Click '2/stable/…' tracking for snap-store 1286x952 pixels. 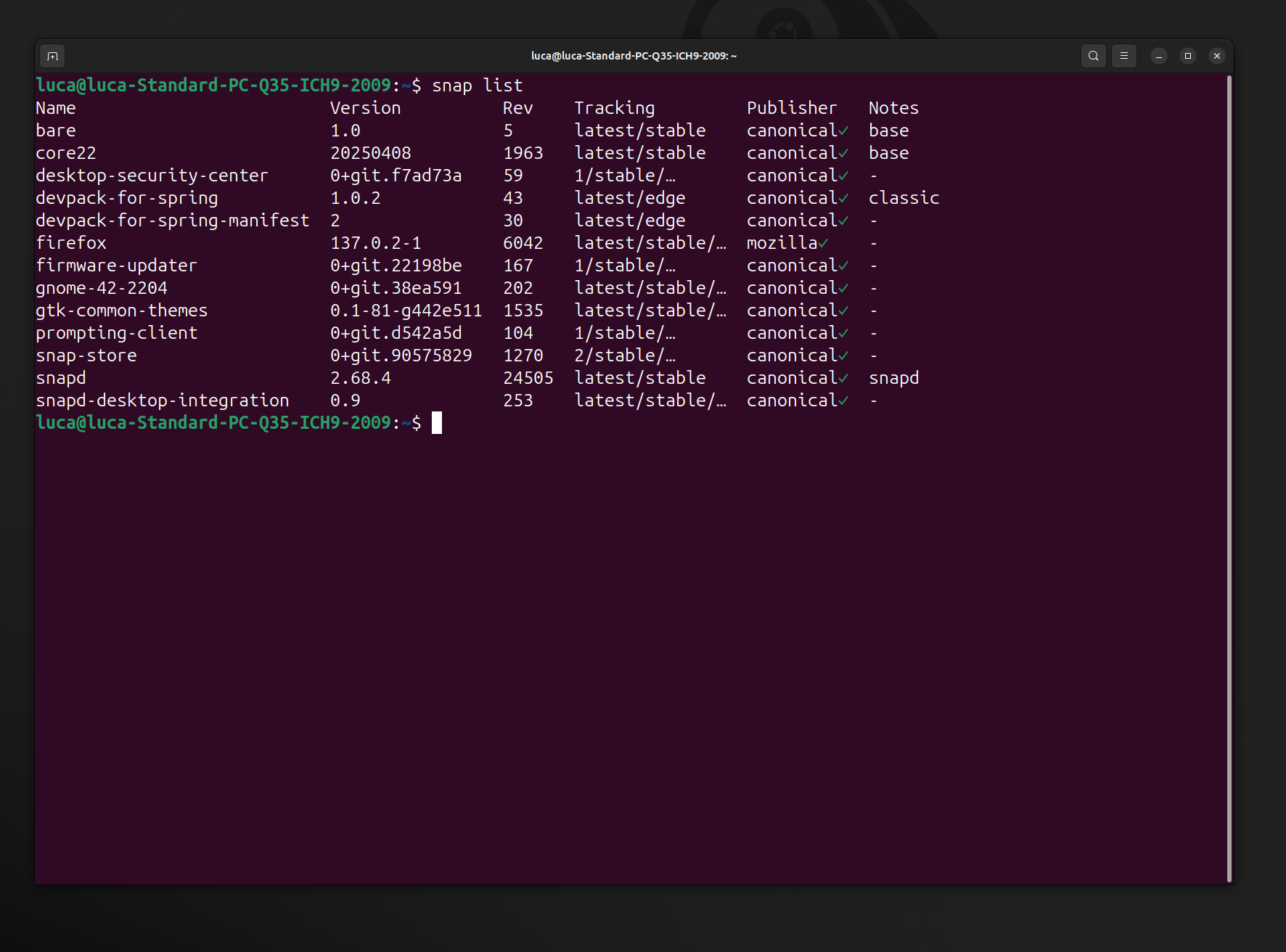pos(625,356)
